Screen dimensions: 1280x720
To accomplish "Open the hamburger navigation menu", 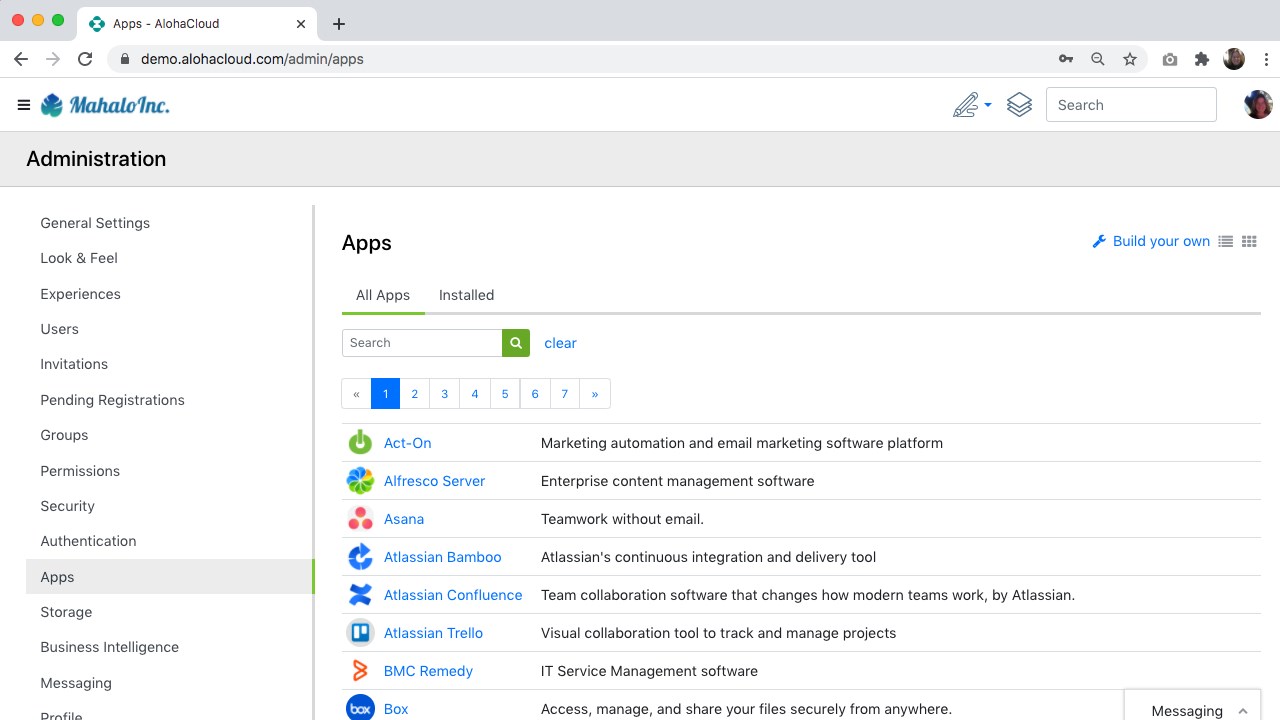I will [x=24, y=105].
